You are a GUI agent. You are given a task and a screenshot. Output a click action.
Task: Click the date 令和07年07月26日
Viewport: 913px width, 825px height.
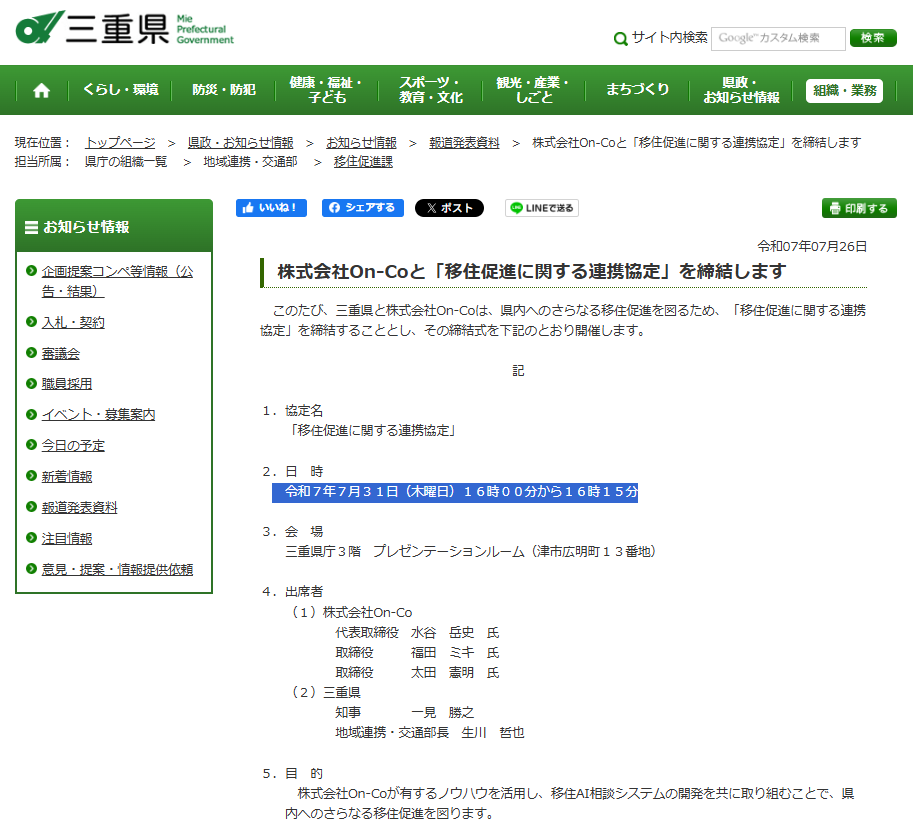(x=812, y=247)
